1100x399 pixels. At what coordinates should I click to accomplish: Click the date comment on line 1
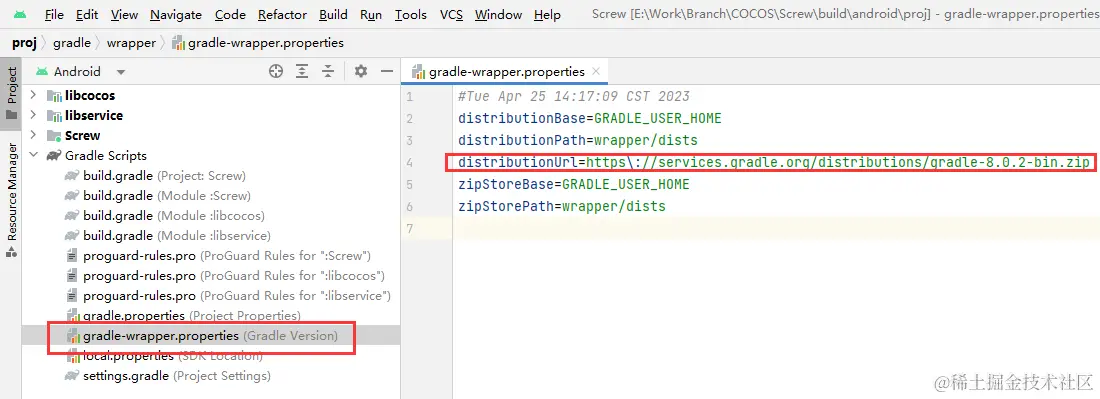[574, 97]
